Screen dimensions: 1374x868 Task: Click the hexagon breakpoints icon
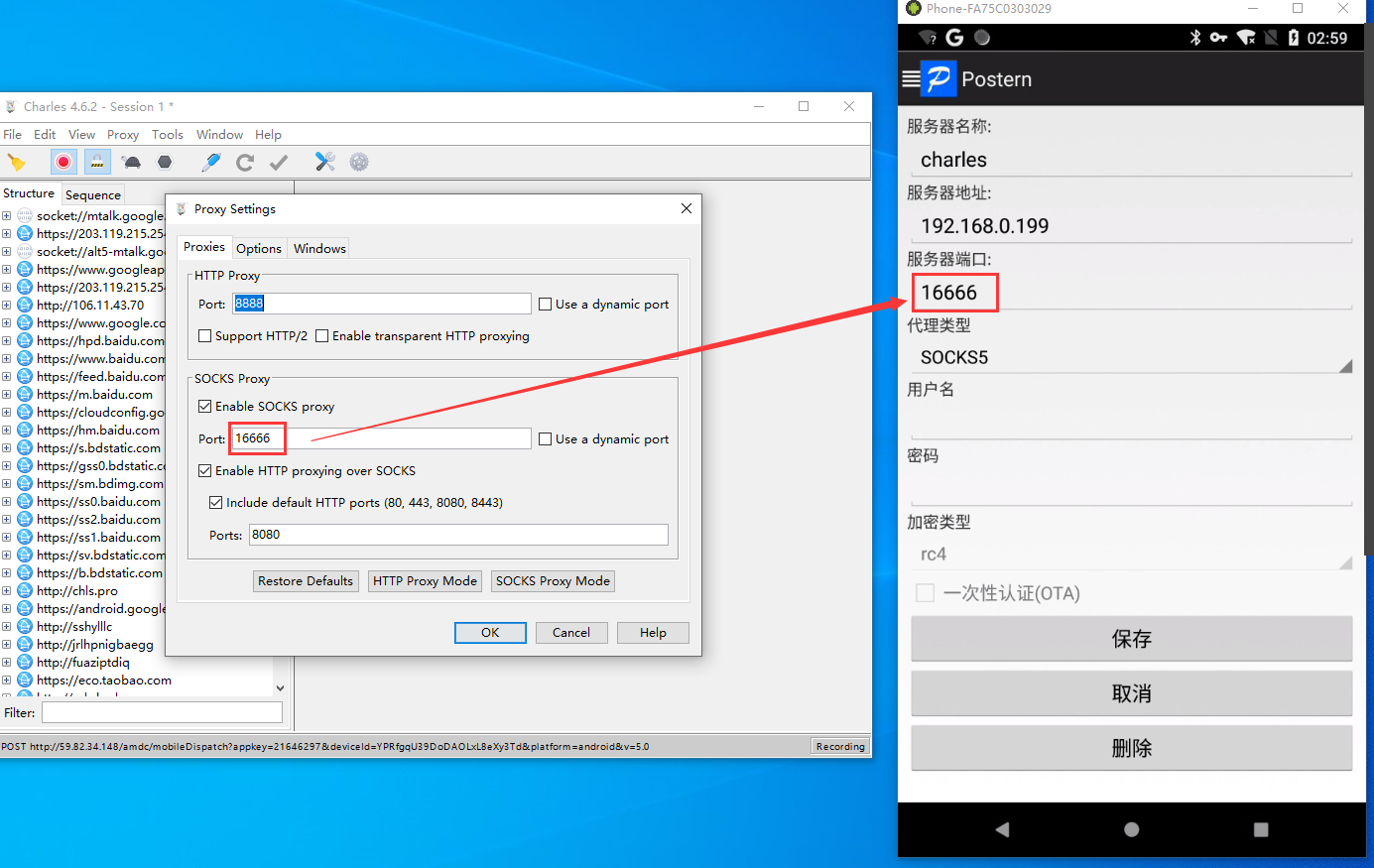click(x=165, y=162)
